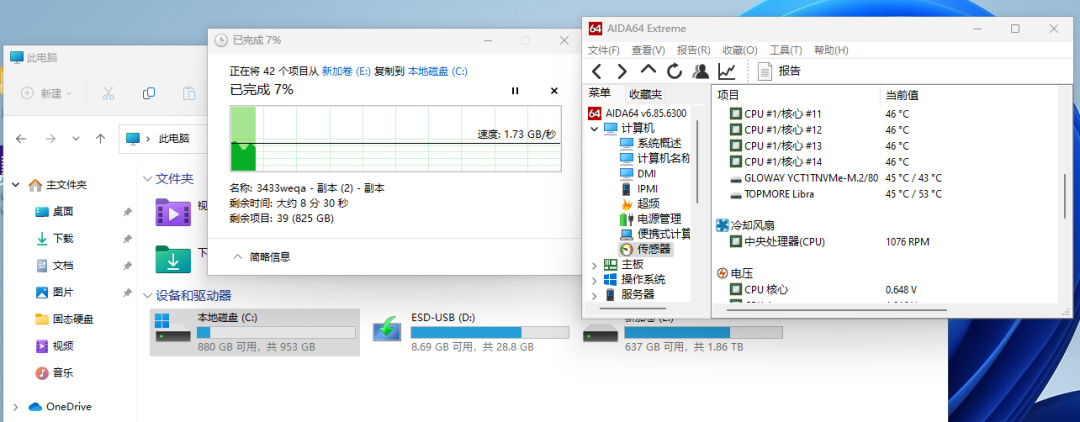This screenshot has width=1080, height=422.
Task: Select DMI in the AIDA64 tree
Action: pyautogui.click(x=638, y=173)
